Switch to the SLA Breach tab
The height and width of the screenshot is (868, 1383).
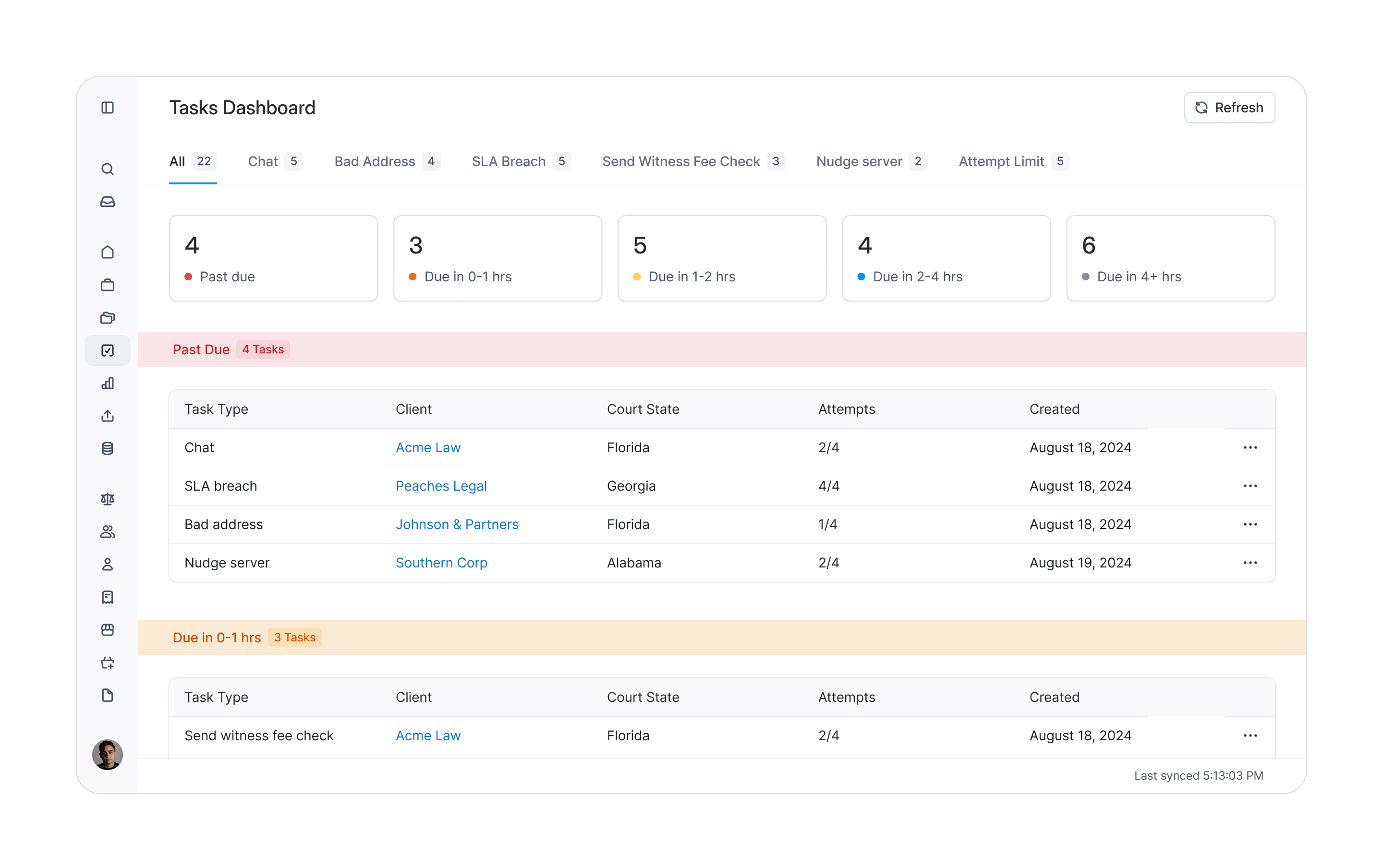pos(508,161)
